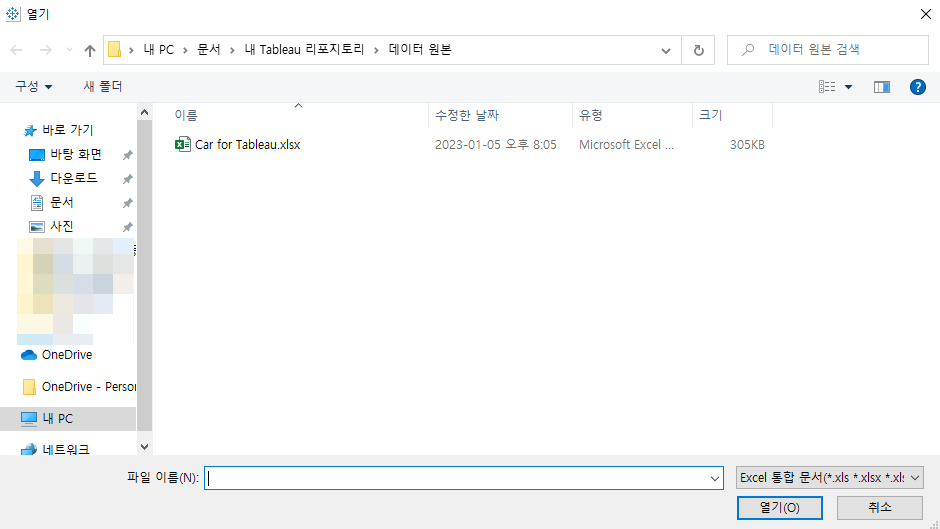
Task: Open recent locations dropdown arrow
Action: [69, 50]
